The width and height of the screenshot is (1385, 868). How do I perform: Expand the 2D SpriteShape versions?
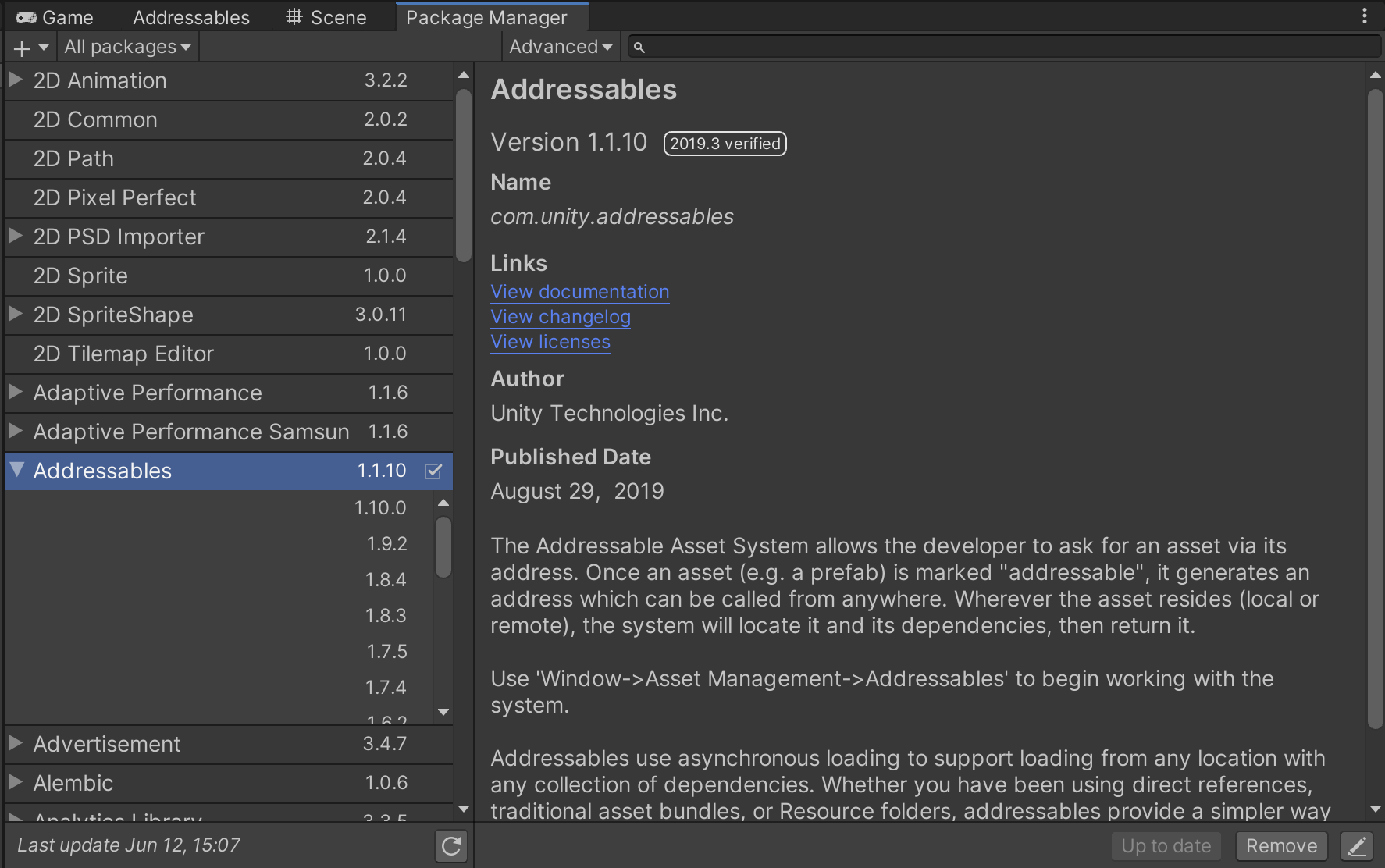click(16, 314)
